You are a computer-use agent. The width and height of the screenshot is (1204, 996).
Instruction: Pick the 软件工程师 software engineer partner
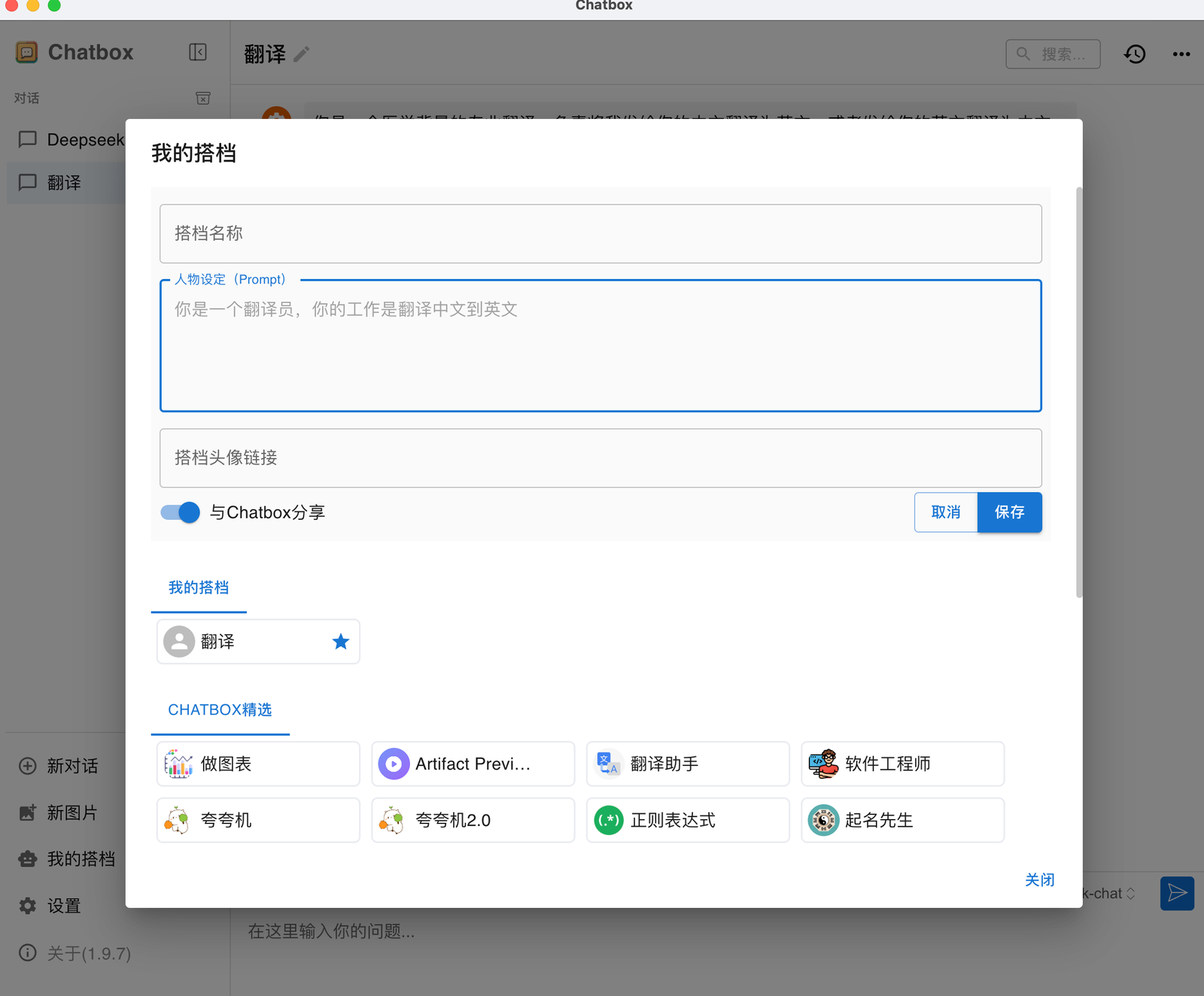[902, 764]
